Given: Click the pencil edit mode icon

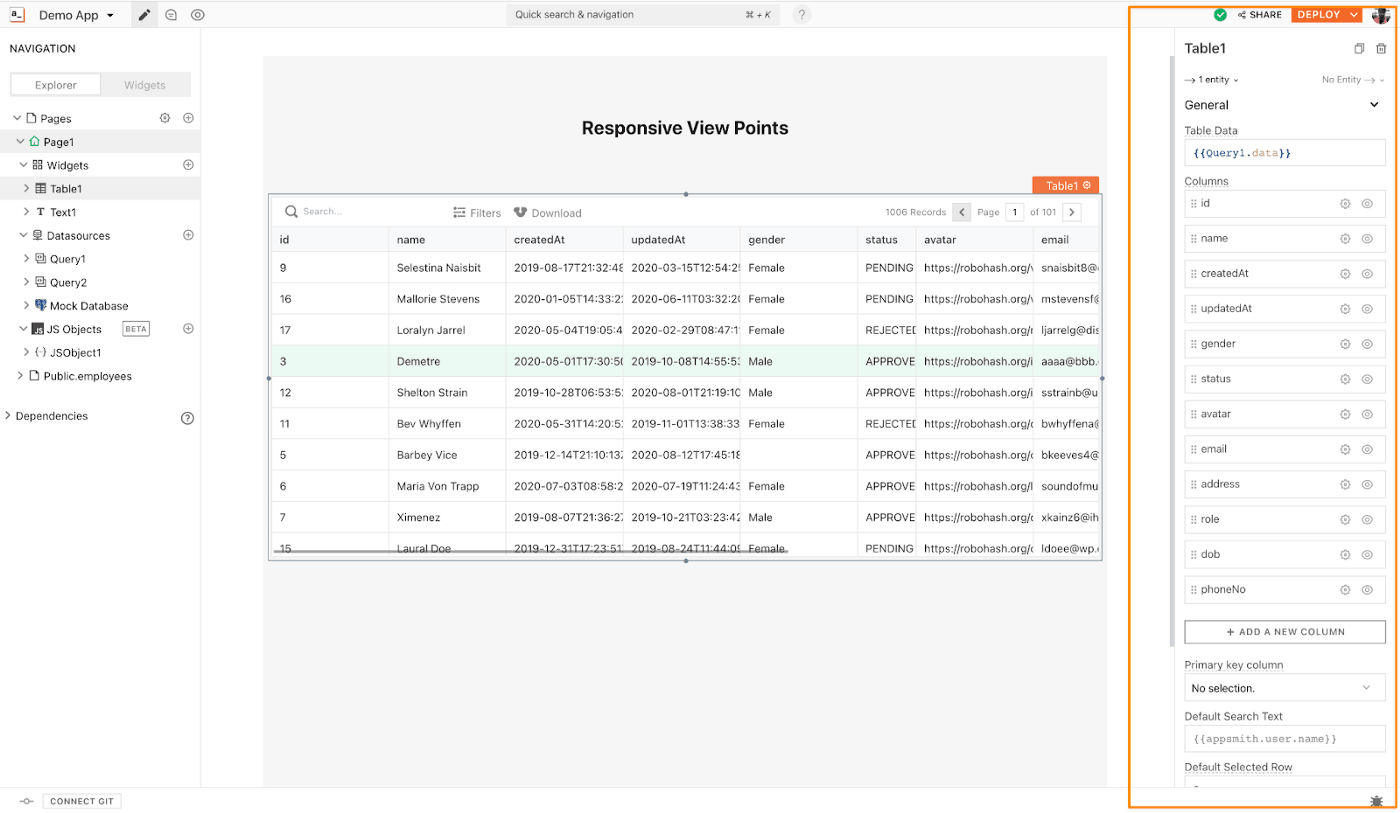Looking at the screenshot, I should [x=145, y=15].
